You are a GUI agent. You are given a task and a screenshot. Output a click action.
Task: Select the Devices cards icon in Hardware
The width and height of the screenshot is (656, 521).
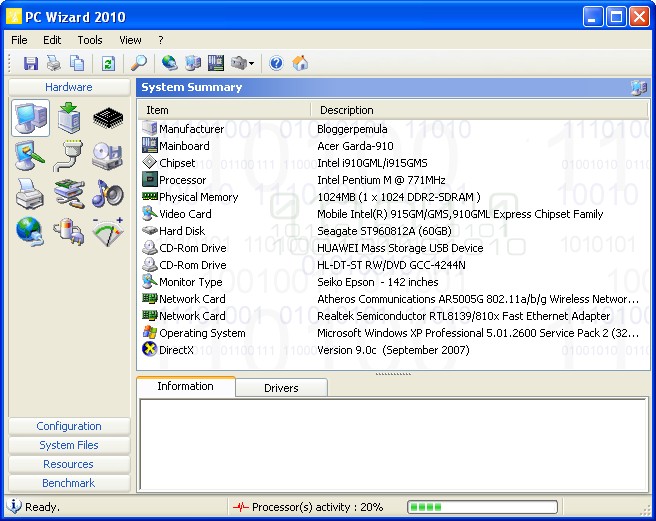click(69, 194)
